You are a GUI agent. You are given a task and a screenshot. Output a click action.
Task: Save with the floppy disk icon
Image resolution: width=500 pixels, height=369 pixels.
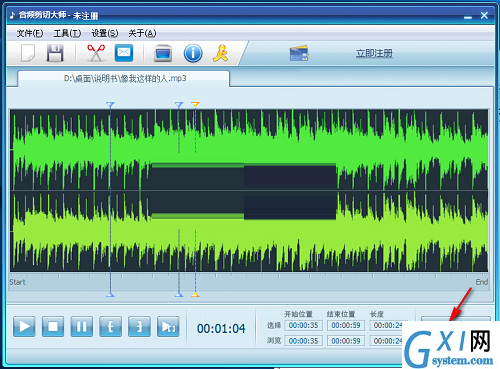pos(55,53)
